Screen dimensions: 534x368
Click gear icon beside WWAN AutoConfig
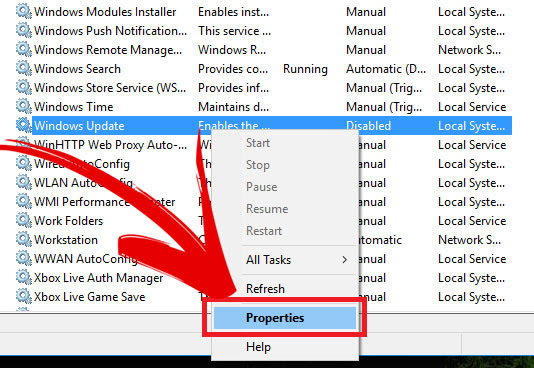click(23, 259)
